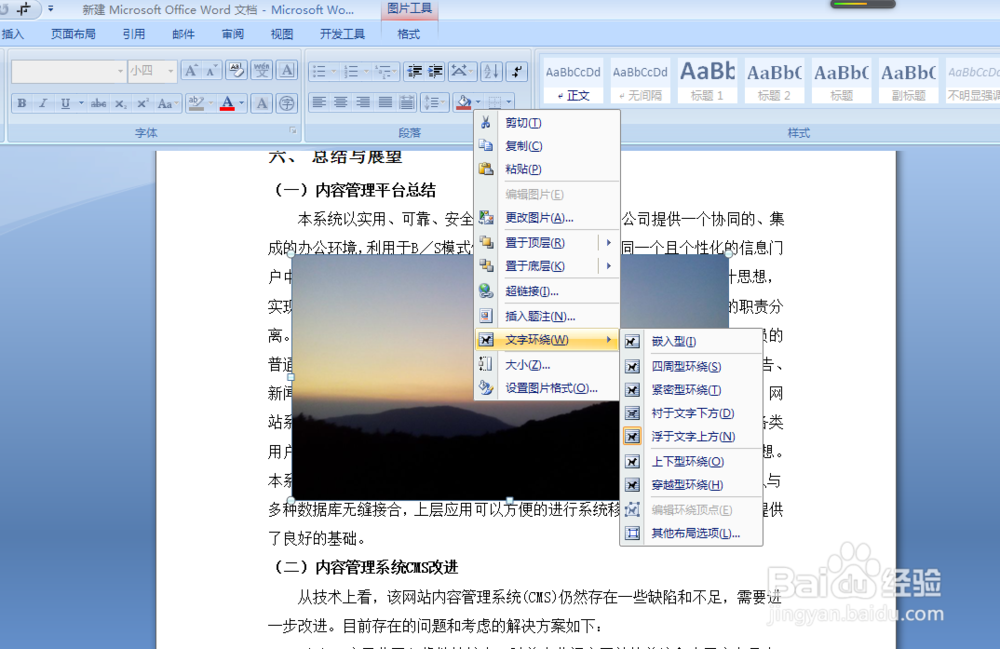Select 嵌入型 wrapping option
Image resolution: width=1000 pixels, height=649 pixels.
(x=691, y=341)
